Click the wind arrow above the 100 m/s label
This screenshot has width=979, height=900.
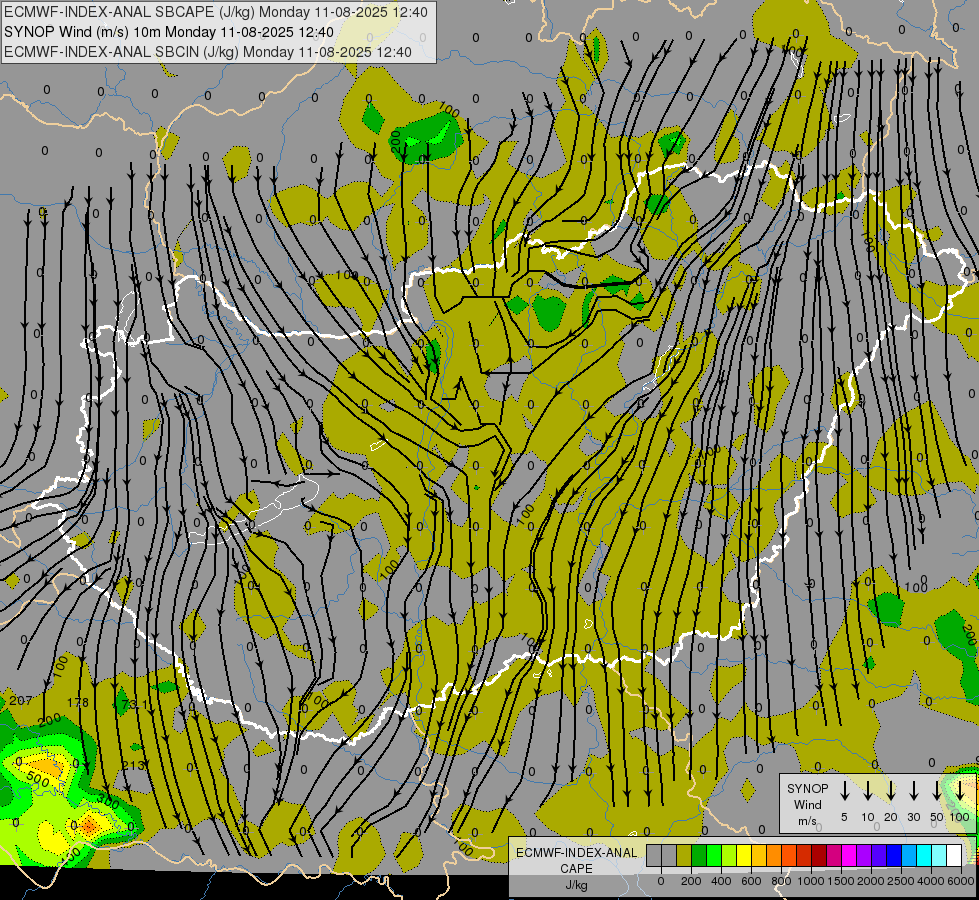tap(960, 791)
